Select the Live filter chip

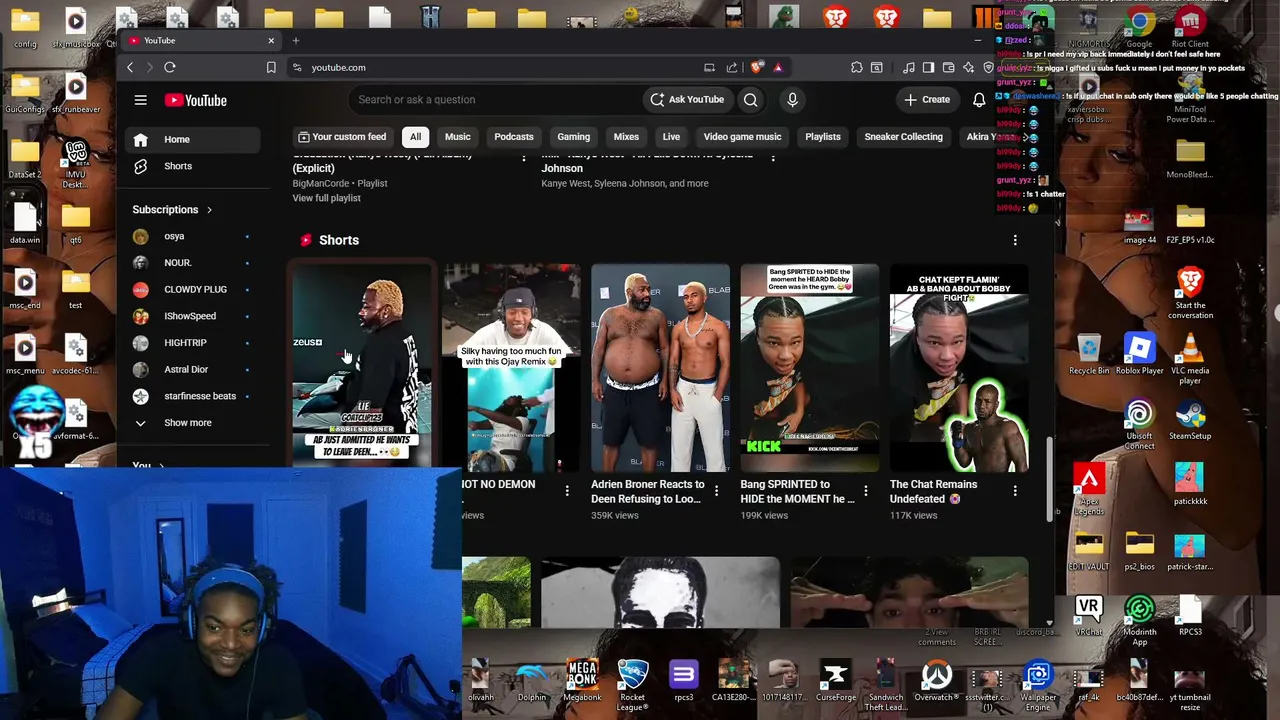tap(671, 137)
